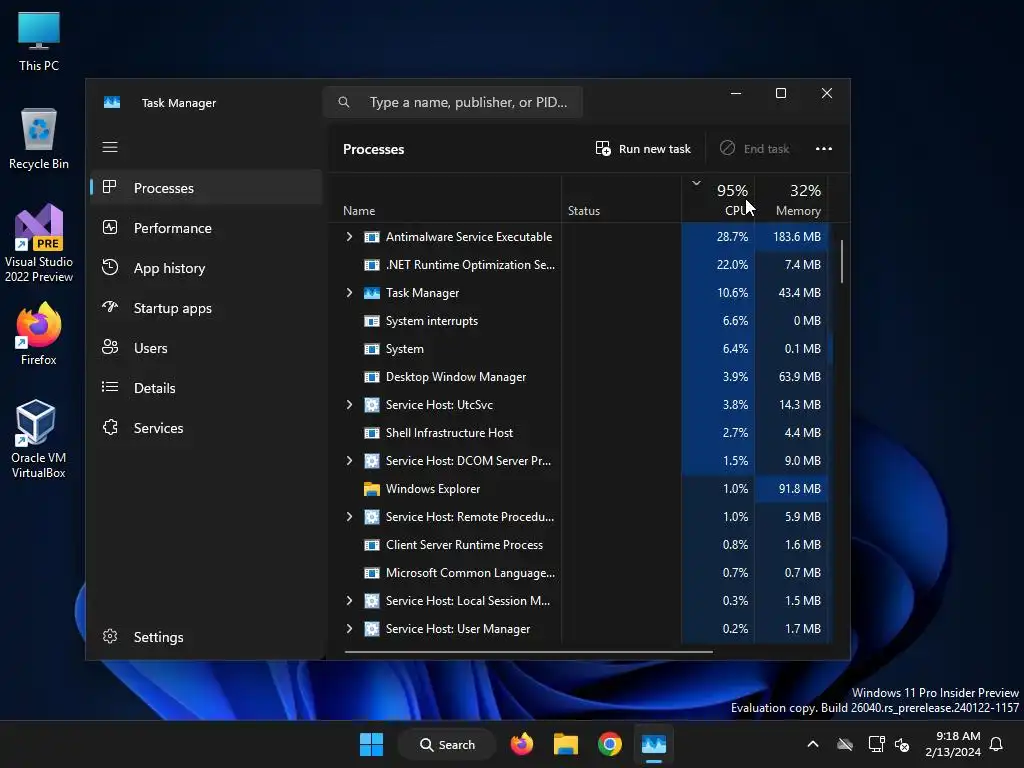The image size is (1024, 768).
Task: Expand Service Host: UtcSvc group
Action: coord(349,405)
